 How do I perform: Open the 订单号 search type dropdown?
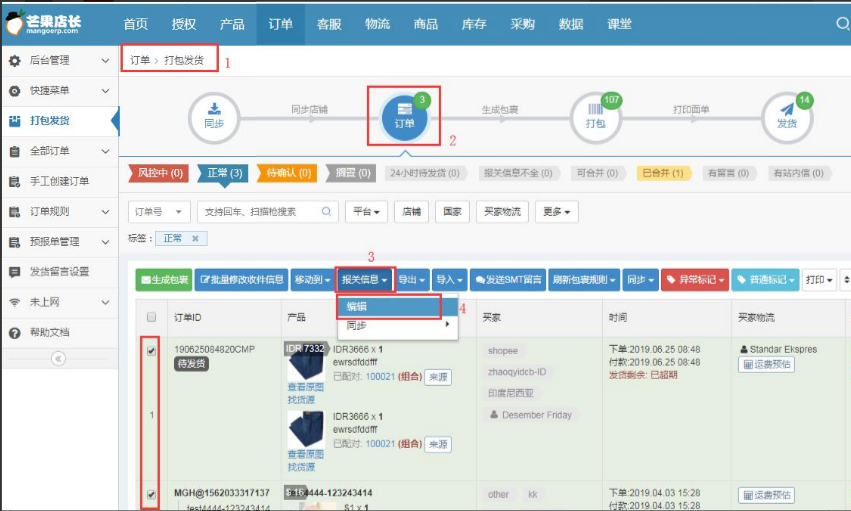click(x=160, y=212)
